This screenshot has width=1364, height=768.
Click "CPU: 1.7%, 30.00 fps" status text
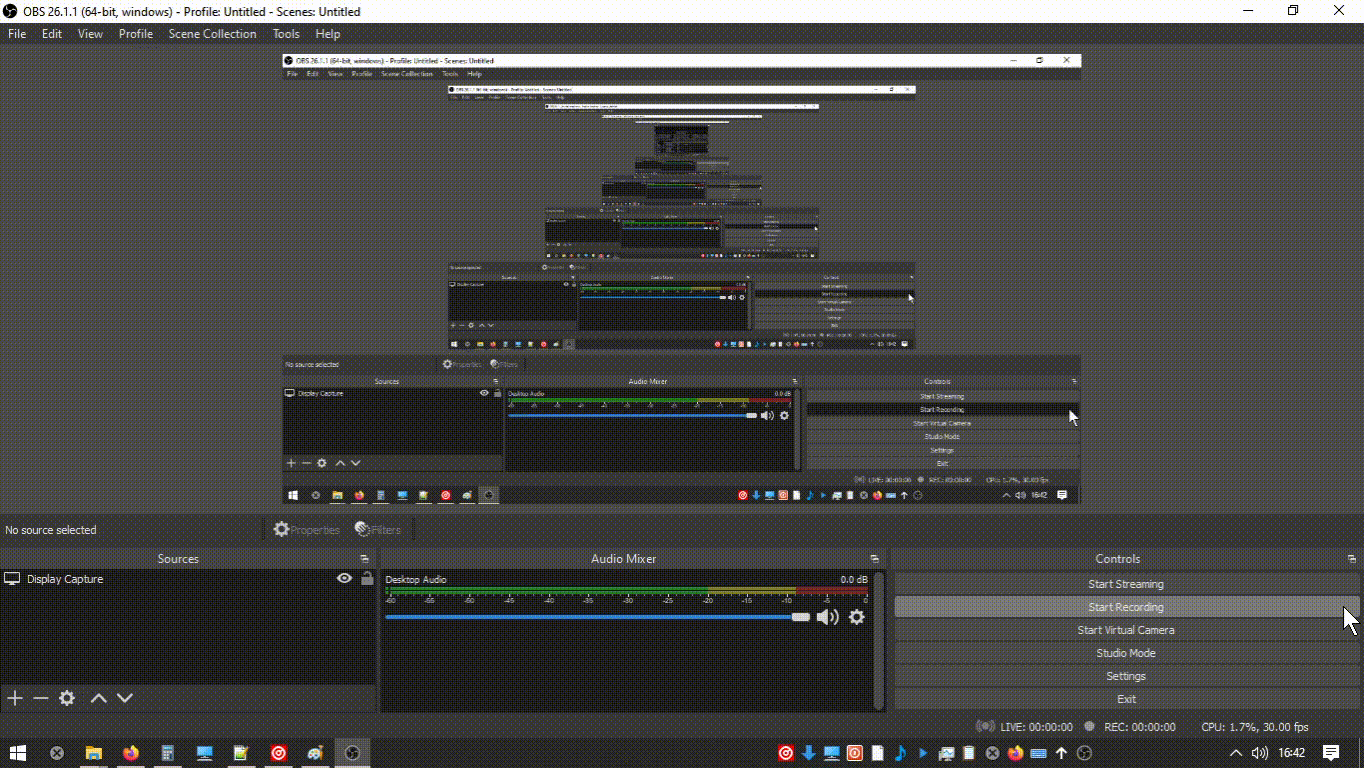(x=1255, y=727)
